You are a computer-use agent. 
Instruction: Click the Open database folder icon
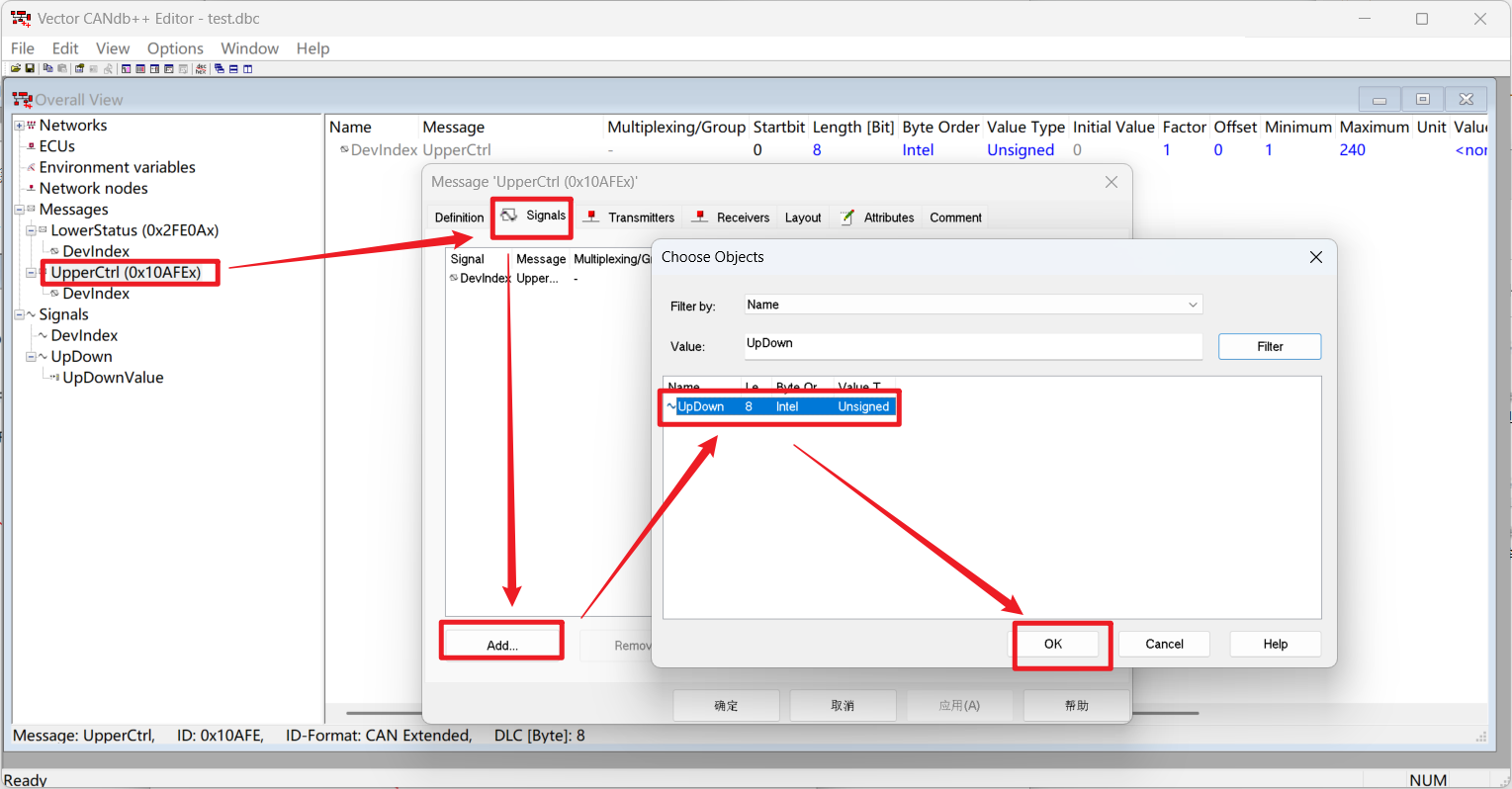pyautogui.click(x=16, y=69)
